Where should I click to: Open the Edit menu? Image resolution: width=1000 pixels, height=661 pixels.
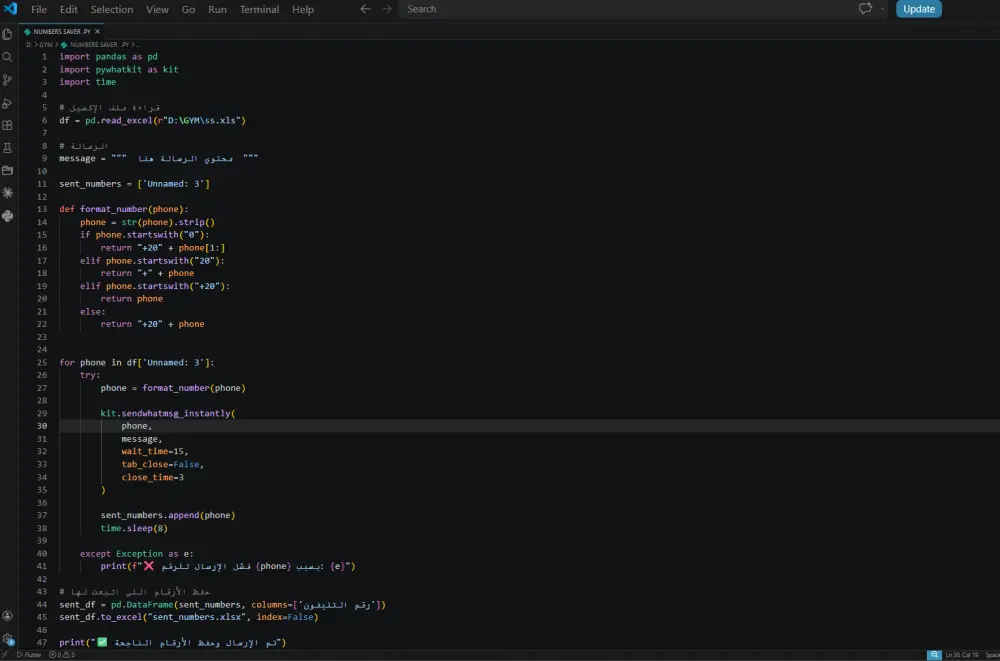[x=69, y=9]
